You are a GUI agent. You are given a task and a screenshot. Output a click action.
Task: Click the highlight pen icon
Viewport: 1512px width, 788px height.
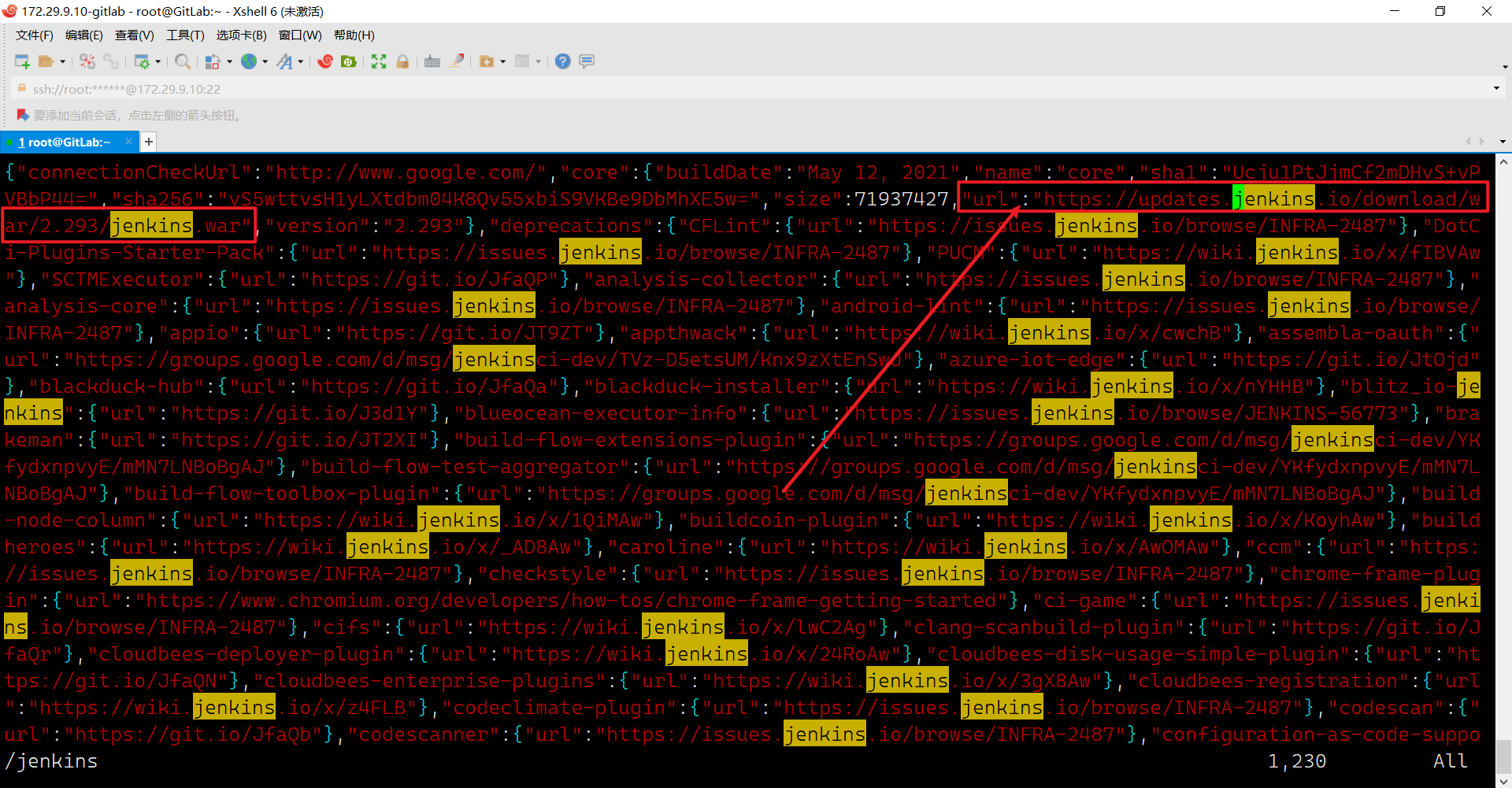[456, 61]
